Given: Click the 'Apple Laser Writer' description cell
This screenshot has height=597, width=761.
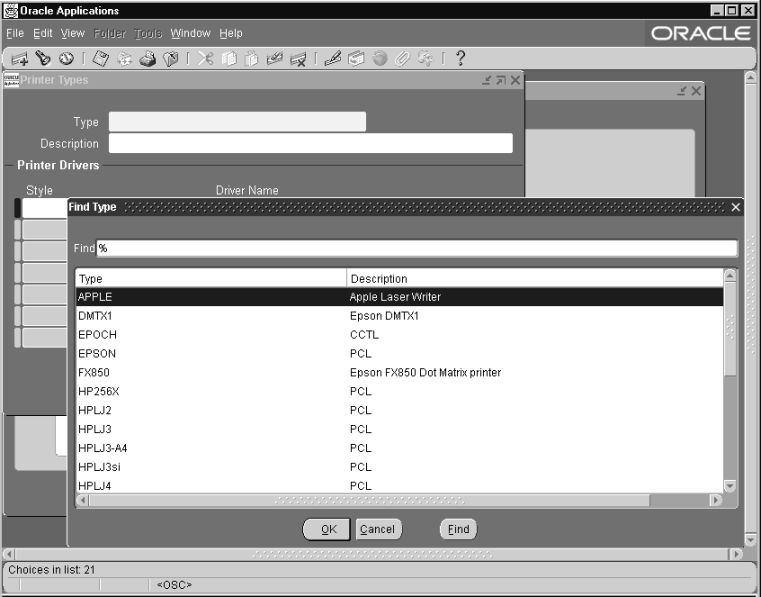Looking at the screenshot, I should [x=395, y=297].
